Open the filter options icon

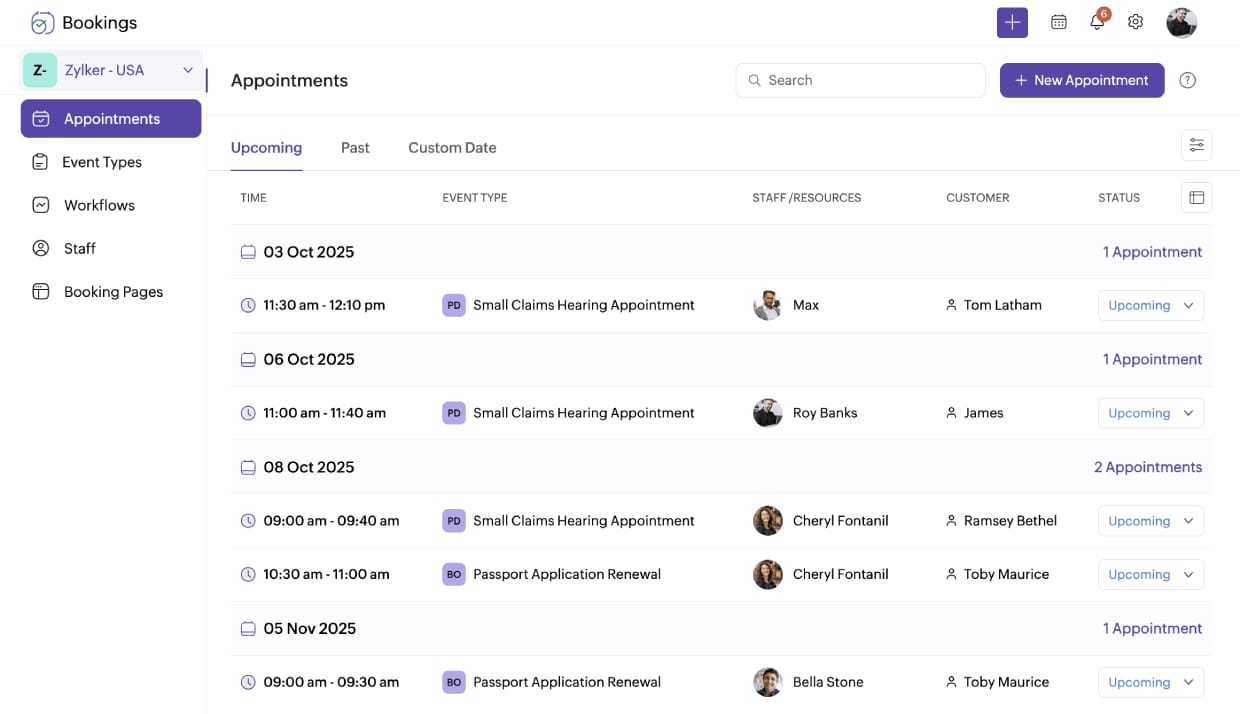[x=1196, y=145]
